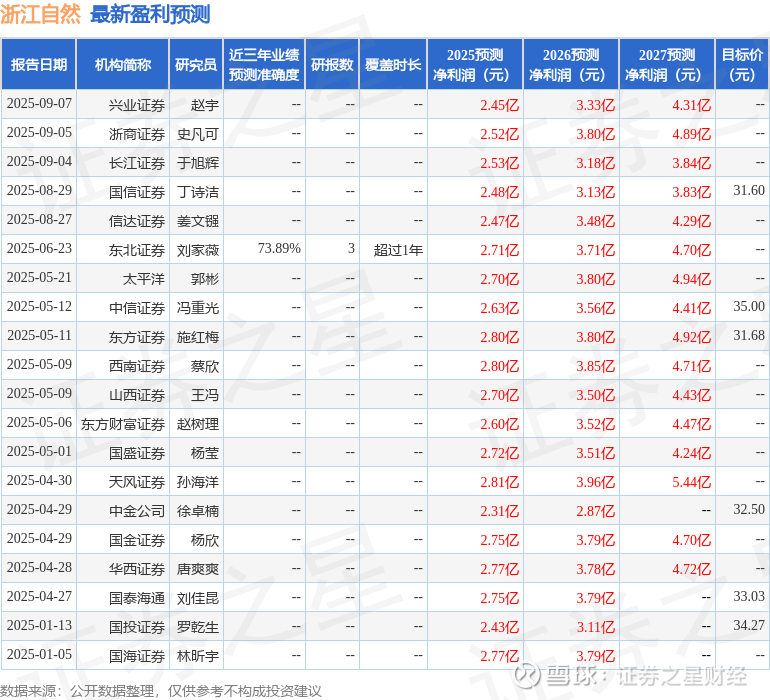Click the 覆盖时长 column header

coord(393,65)
